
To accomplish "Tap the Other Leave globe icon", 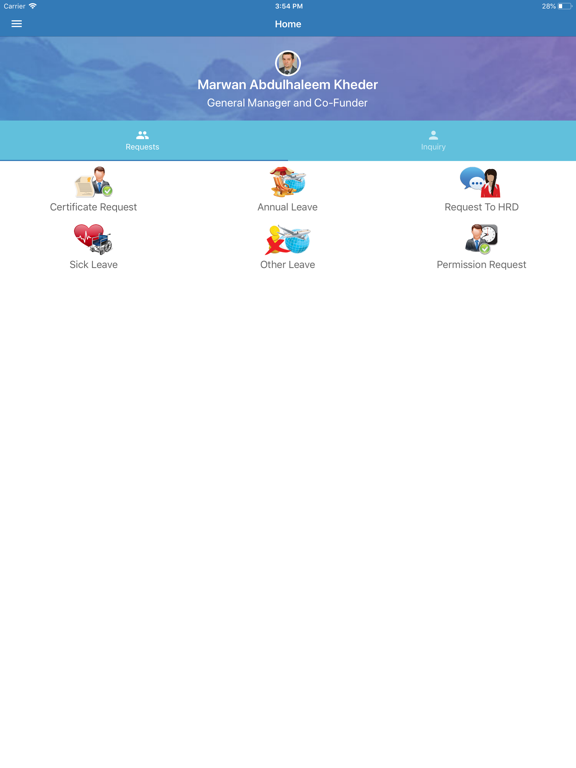I will 288,240.
